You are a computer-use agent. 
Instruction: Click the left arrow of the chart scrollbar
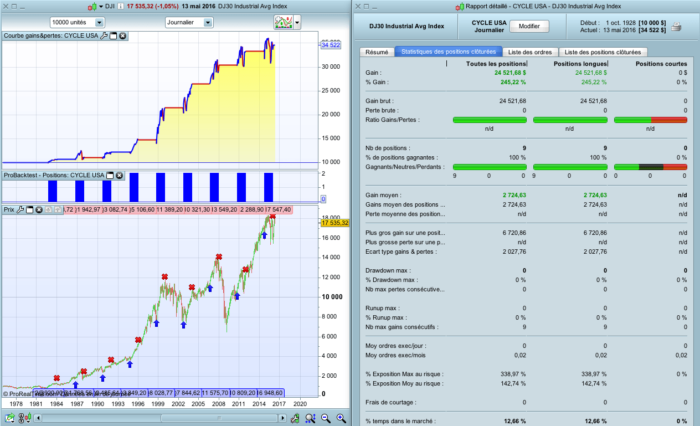point(38,418)
